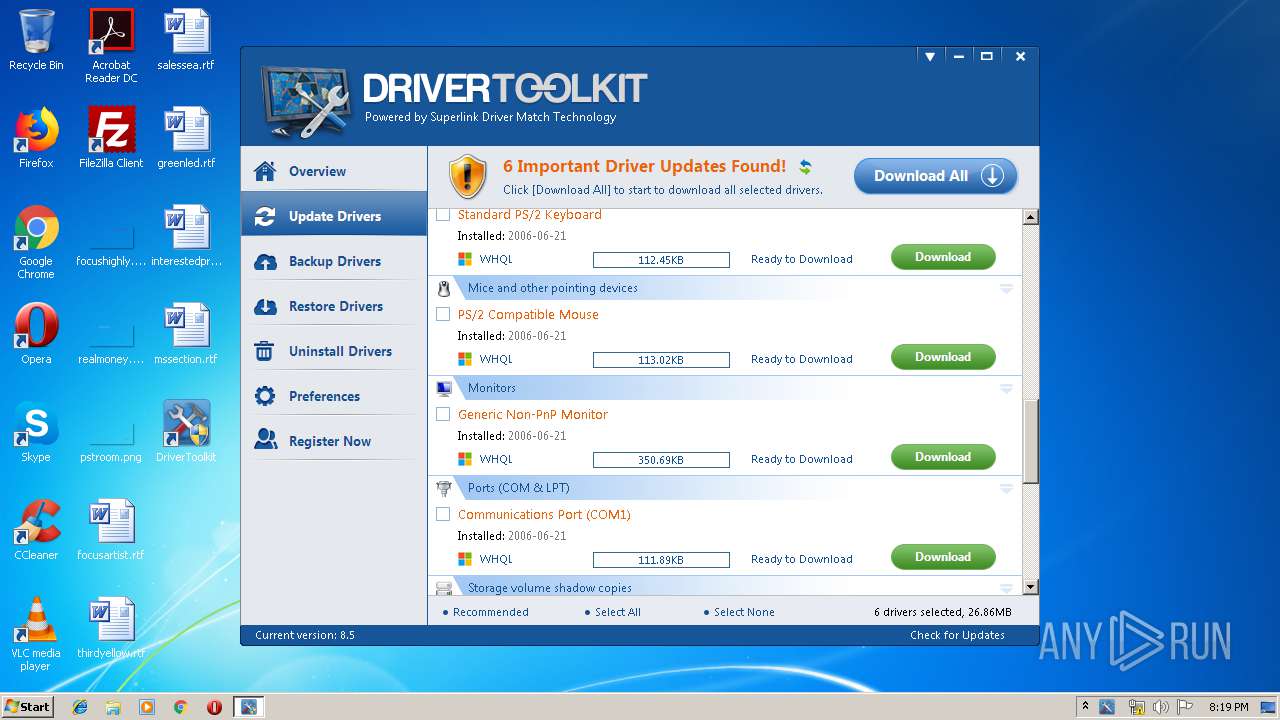
Task: Click the Ports (COM & LPT) category icon
Action: tap(444, 488)
